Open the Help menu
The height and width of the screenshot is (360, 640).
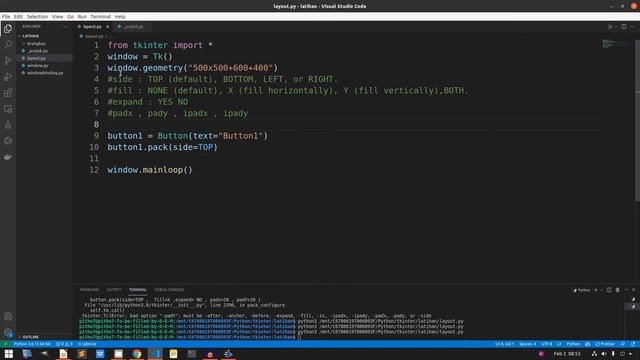pos(120,17)
